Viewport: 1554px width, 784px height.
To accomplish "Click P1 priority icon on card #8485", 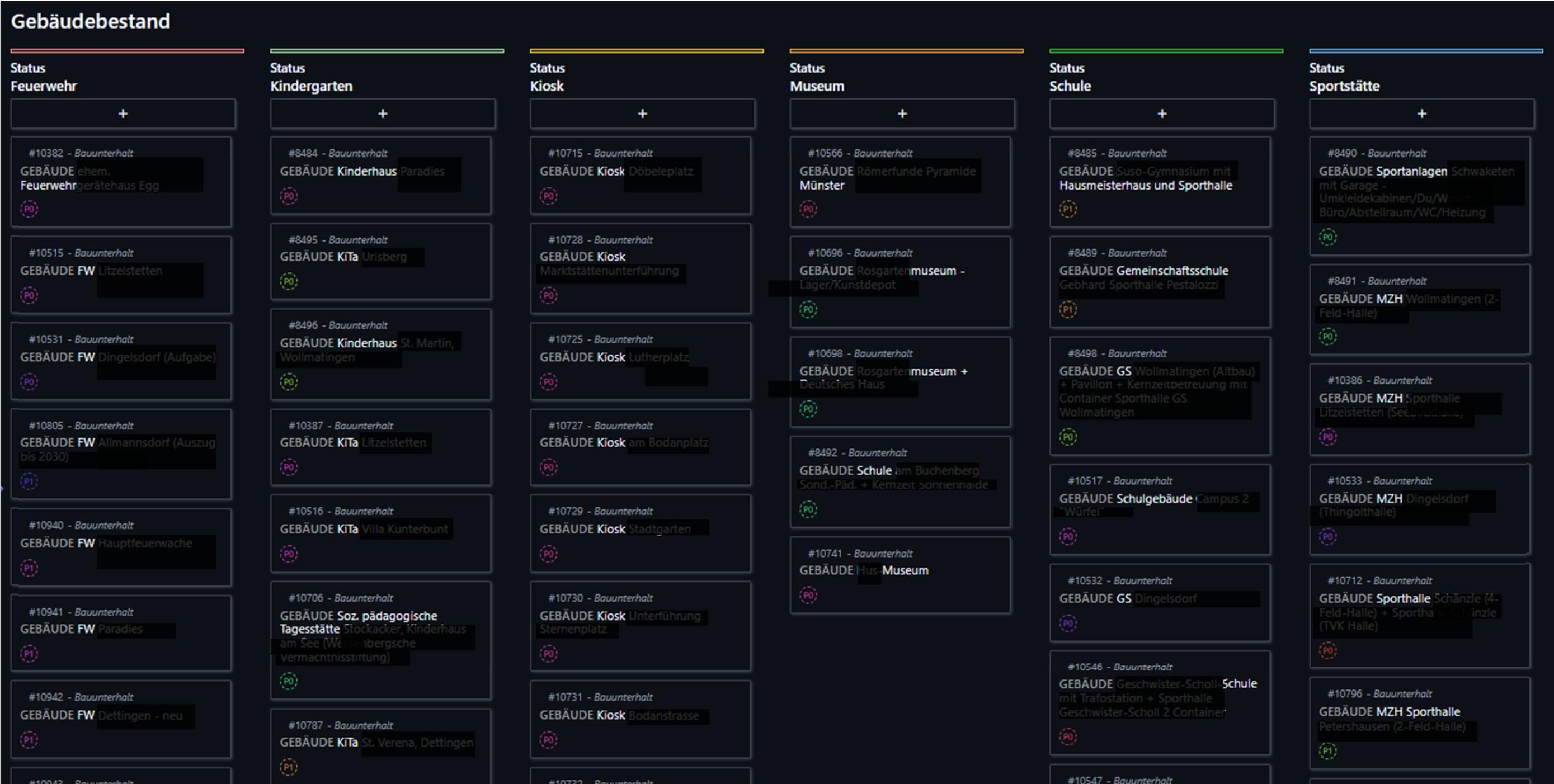I will pyautogui.click(x=1068, y=209).
